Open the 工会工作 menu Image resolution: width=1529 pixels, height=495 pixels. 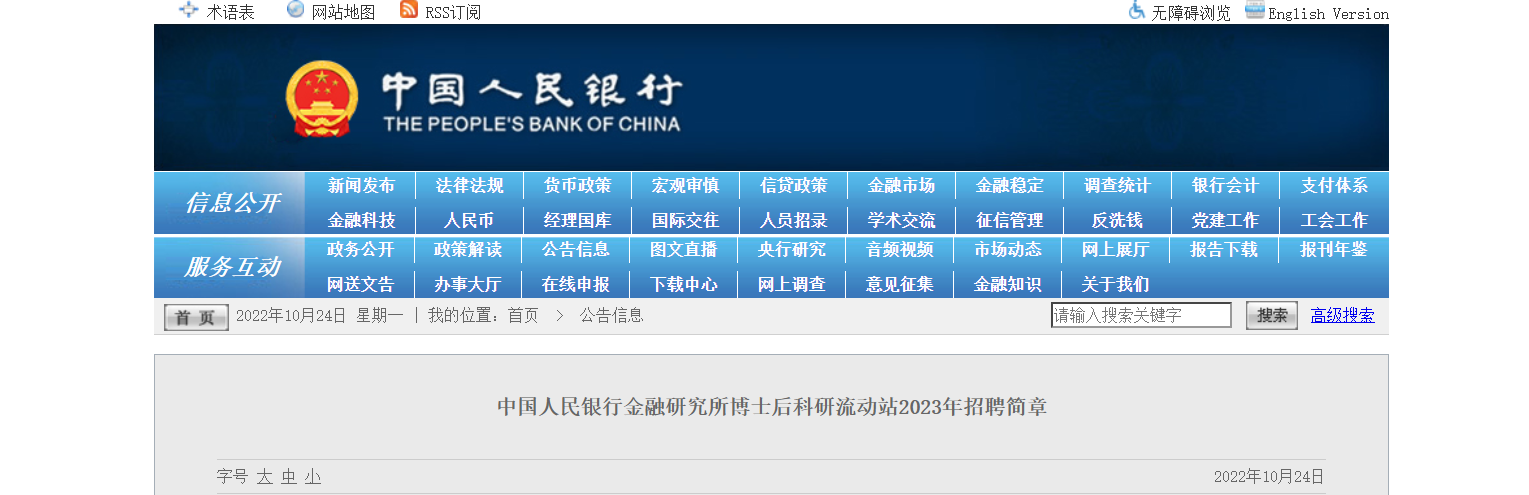point(1334,220)
